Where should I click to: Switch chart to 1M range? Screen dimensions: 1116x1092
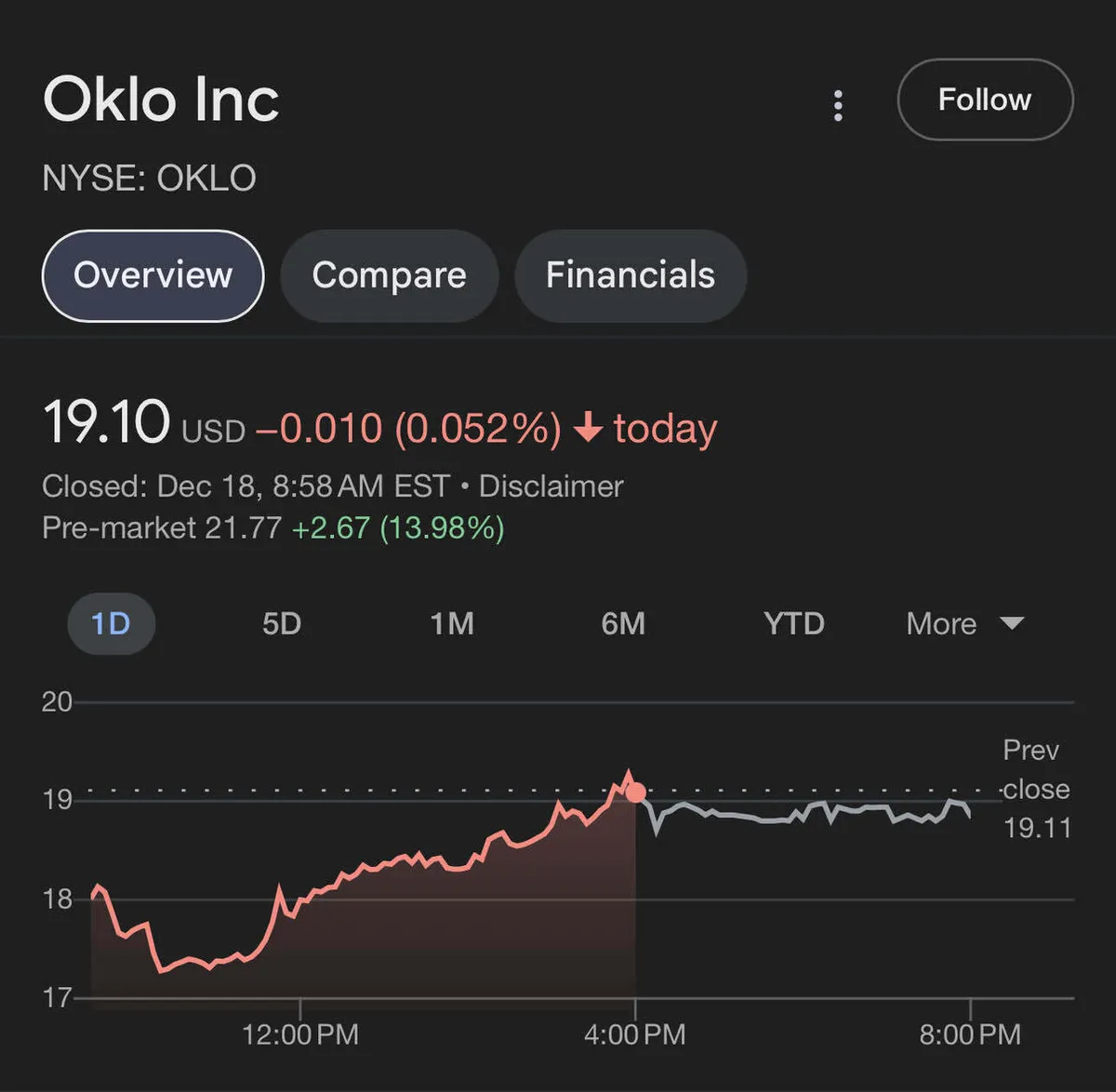pyautogui.click(x=452, y=623)
